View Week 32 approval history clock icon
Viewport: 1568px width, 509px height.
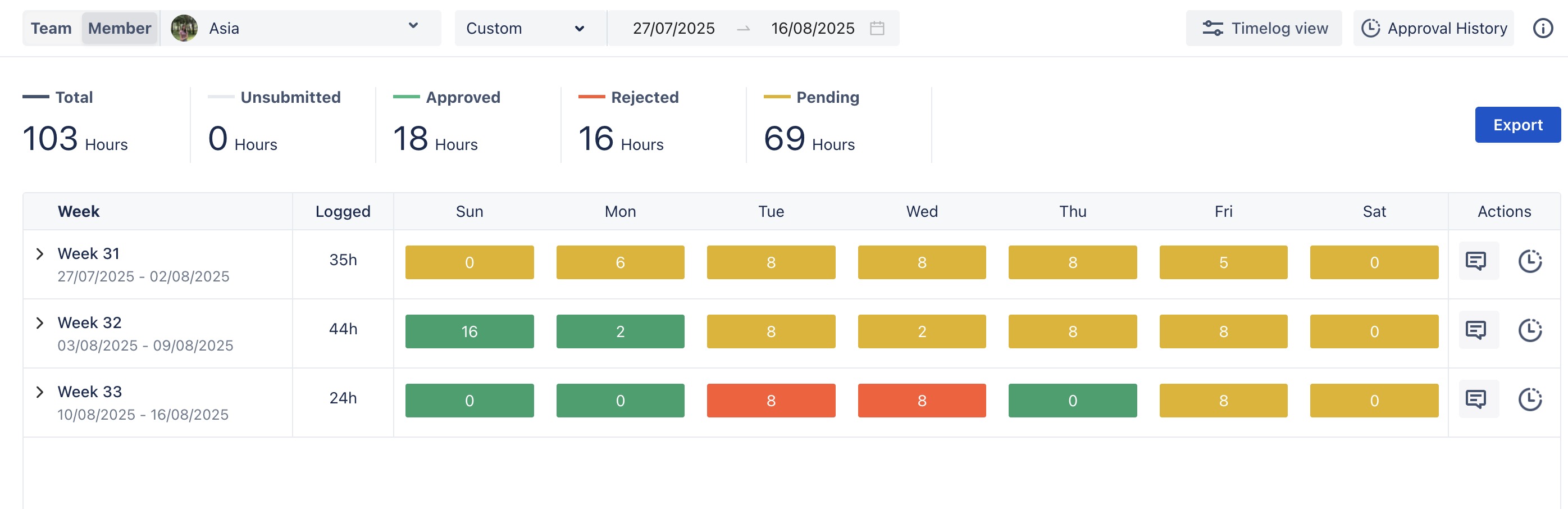(x=1529, y=330)
